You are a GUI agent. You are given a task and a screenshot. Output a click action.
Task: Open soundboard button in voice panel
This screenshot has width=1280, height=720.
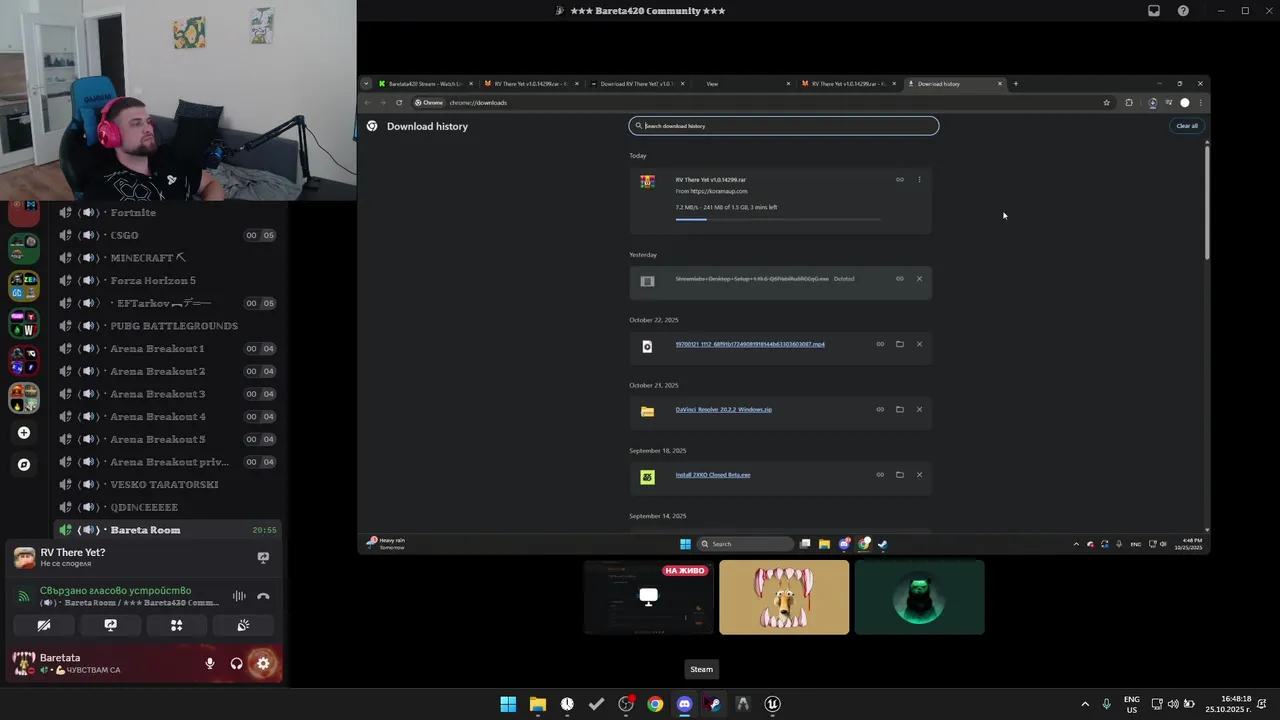pos(242,625)
